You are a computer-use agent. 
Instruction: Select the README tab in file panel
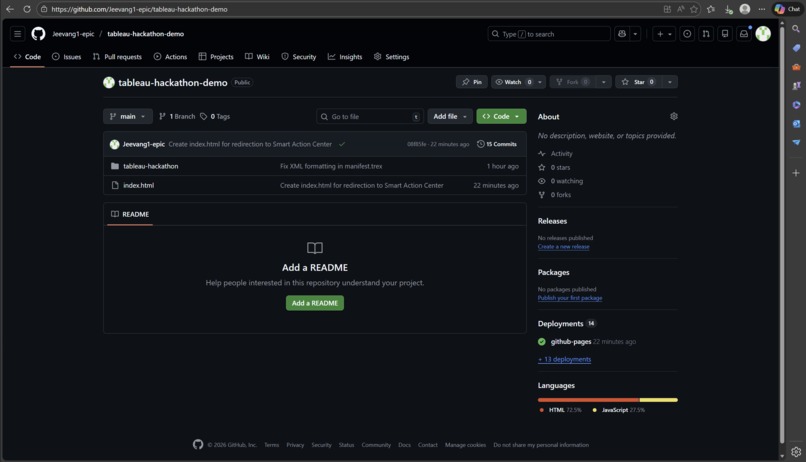point(130,214)
